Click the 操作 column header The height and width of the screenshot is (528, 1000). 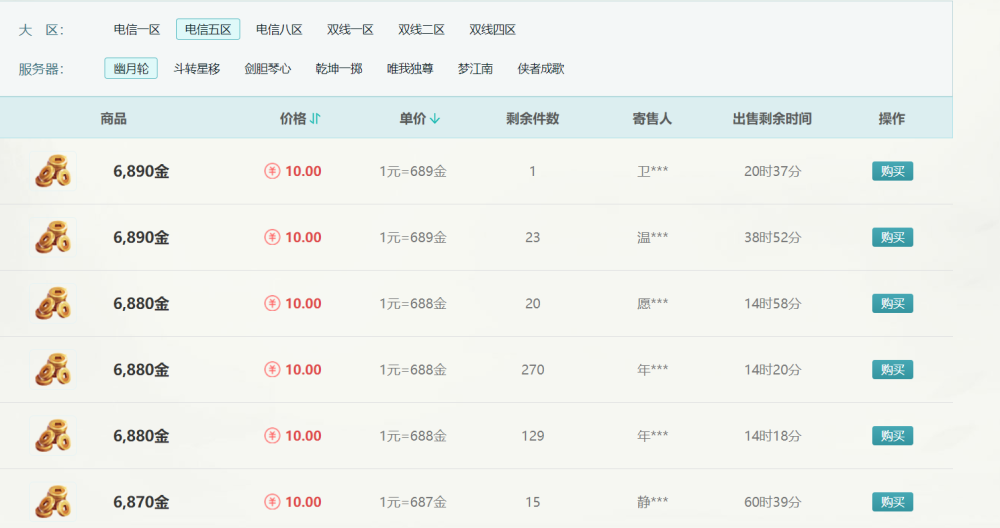[x=892, y=119]
